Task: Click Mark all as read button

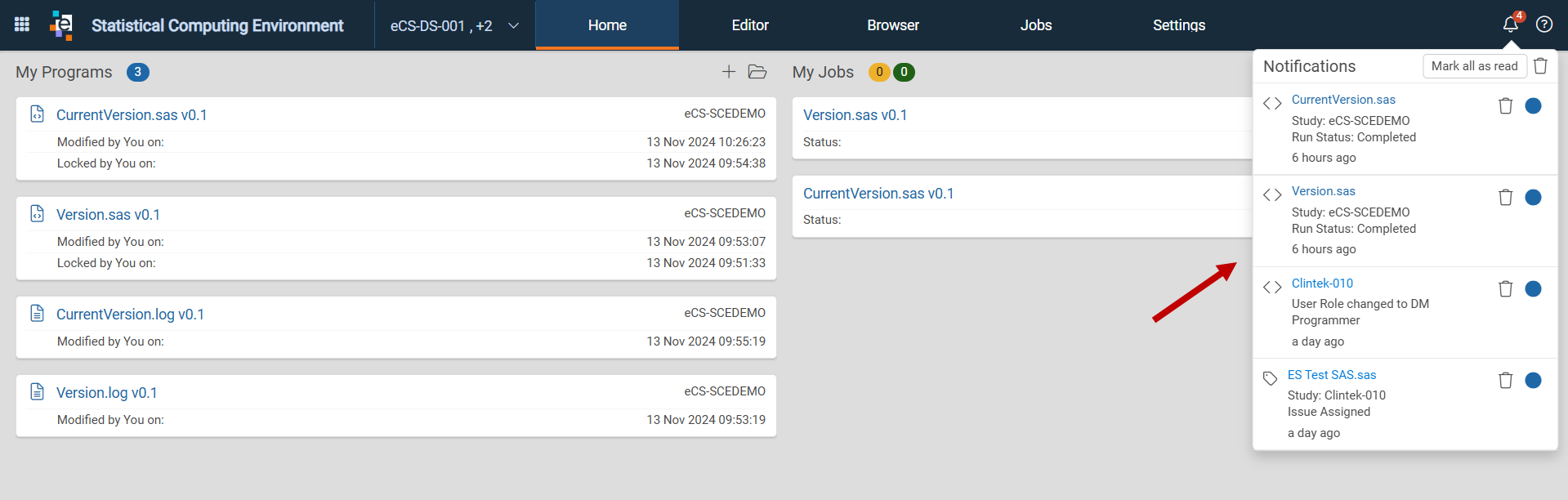Action: click(x=1474, y=66)
